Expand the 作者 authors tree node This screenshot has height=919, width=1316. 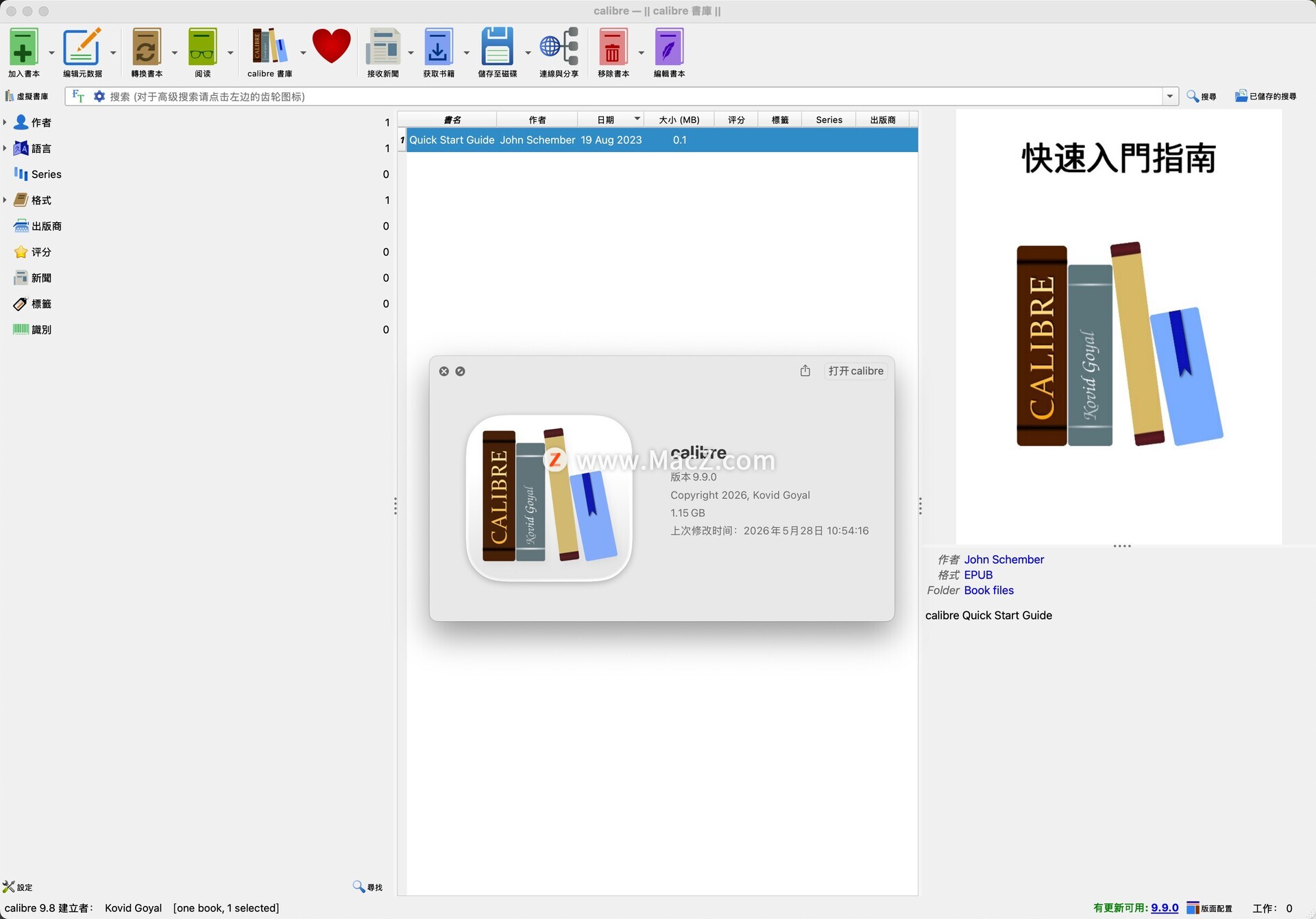click(x=5, y=122)
